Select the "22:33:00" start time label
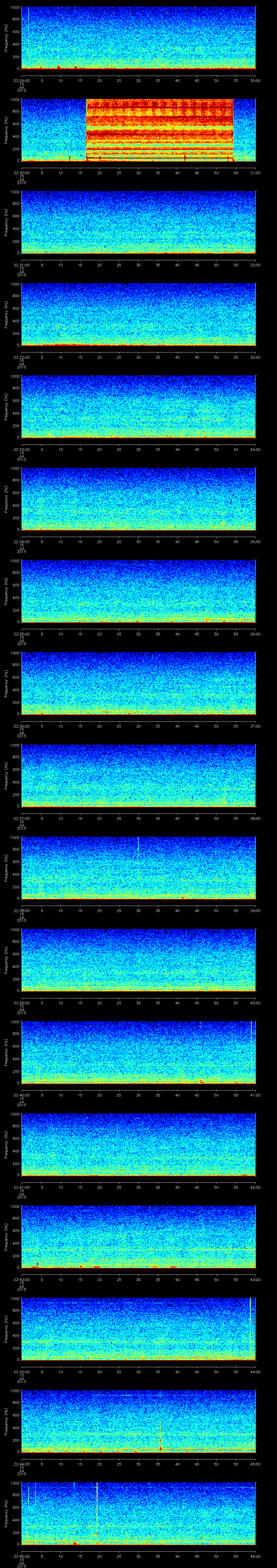This screenshot has width=277, height=1568. (21, 449)
